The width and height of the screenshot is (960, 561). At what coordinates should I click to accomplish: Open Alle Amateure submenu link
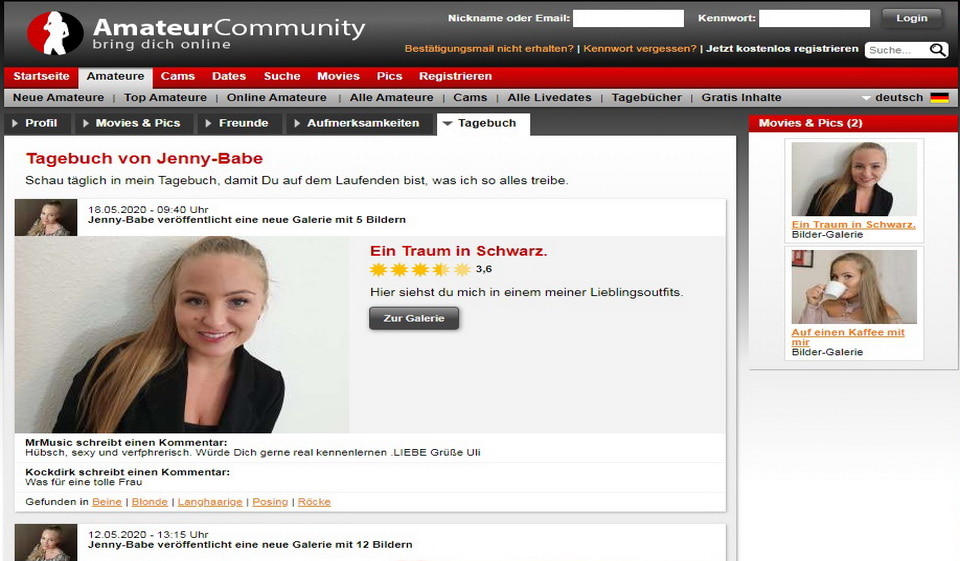pyautogui.click(x=391, y=97)
